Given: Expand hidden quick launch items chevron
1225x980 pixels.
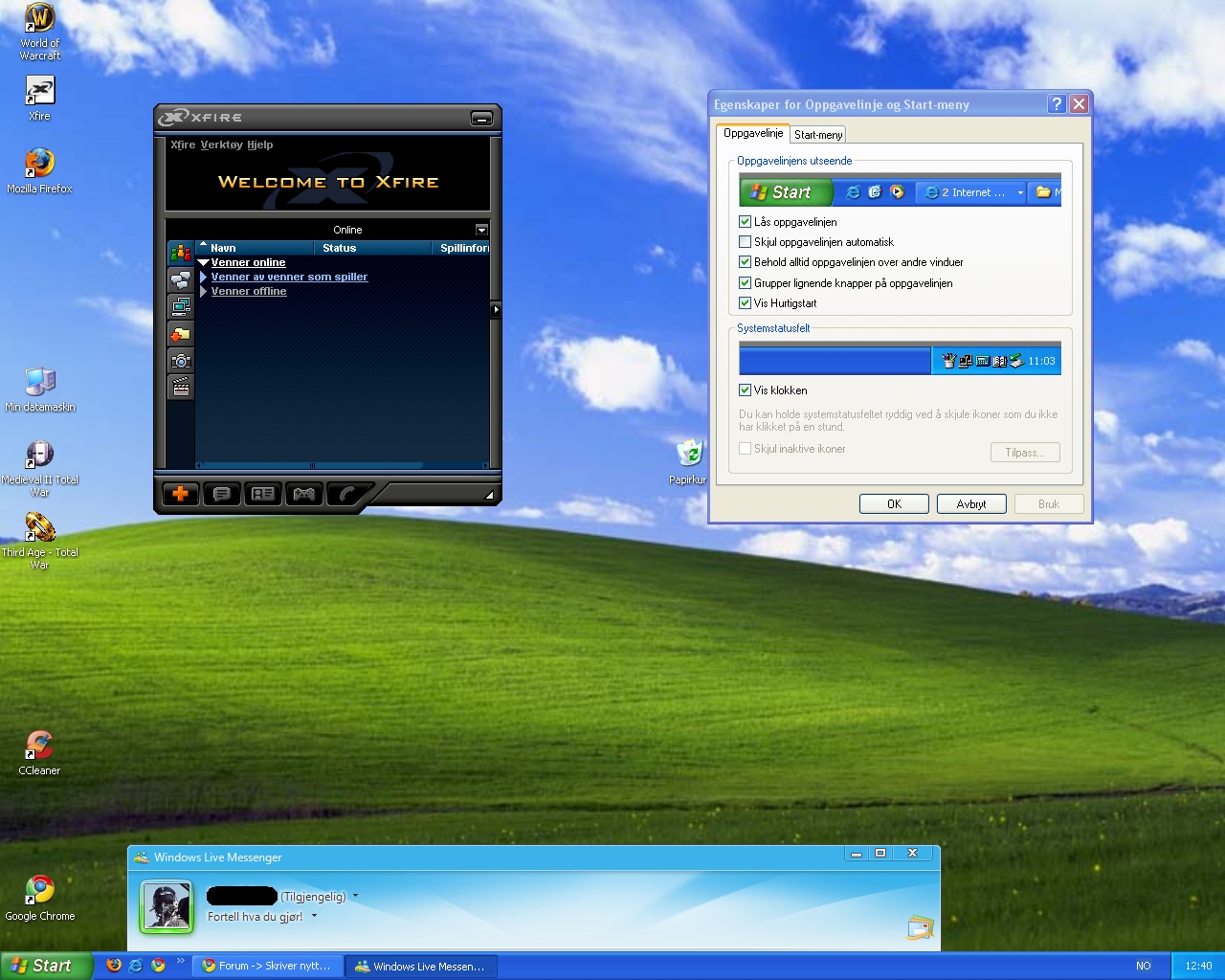Looking at the screenshot, I should (x=180, y=961).
